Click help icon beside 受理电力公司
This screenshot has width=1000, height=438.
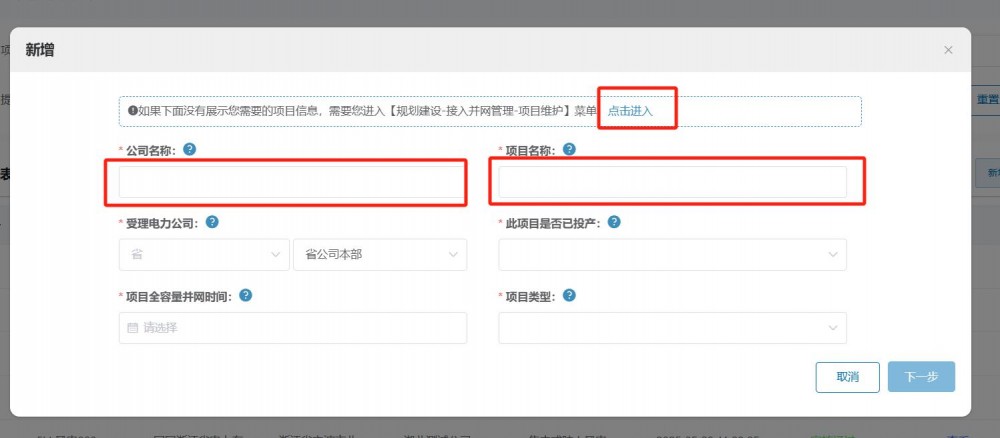212,222
